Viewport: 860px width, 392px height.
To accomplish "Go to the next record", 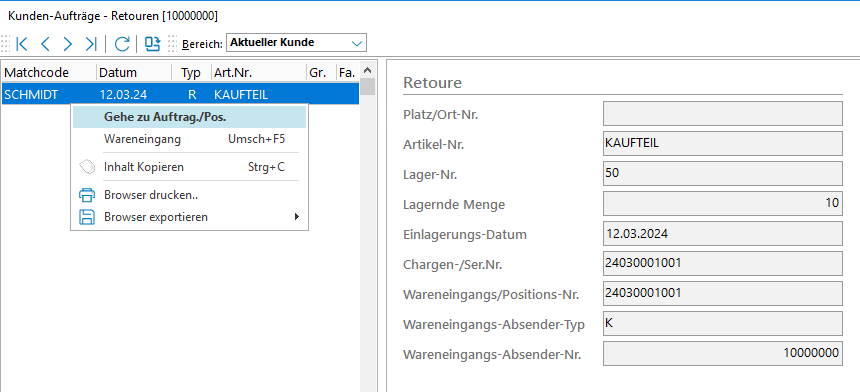I will (67, 44).
